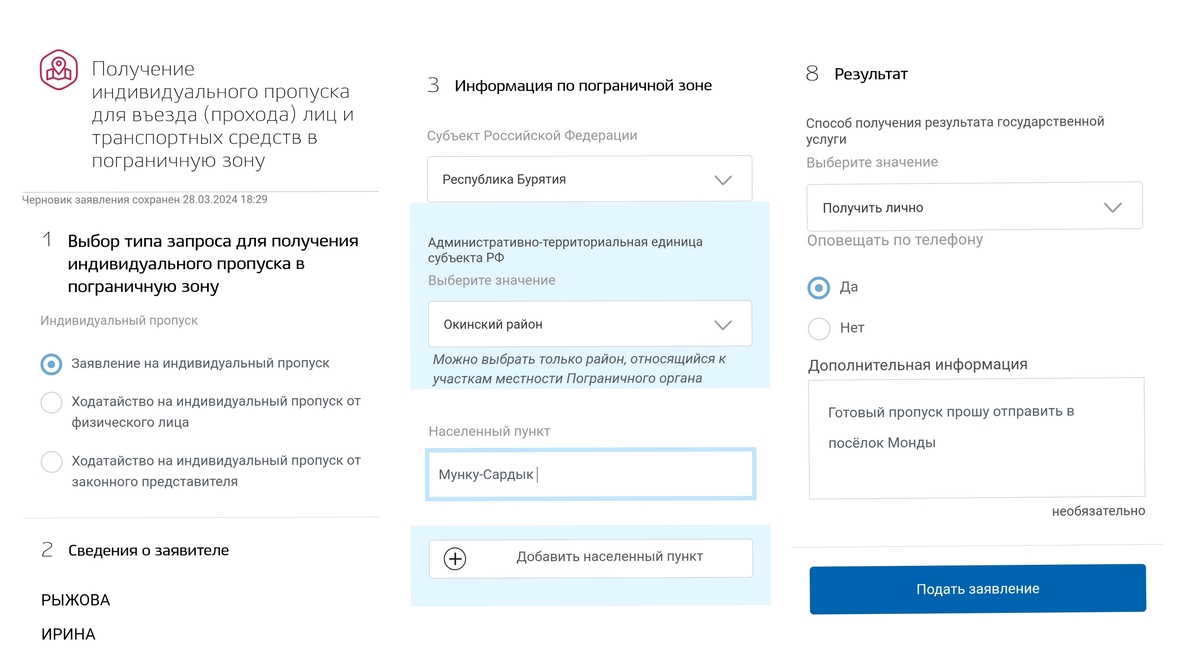
Task: Click the chevron arrow in the Получить лично field
Action: pos(1113,207)
